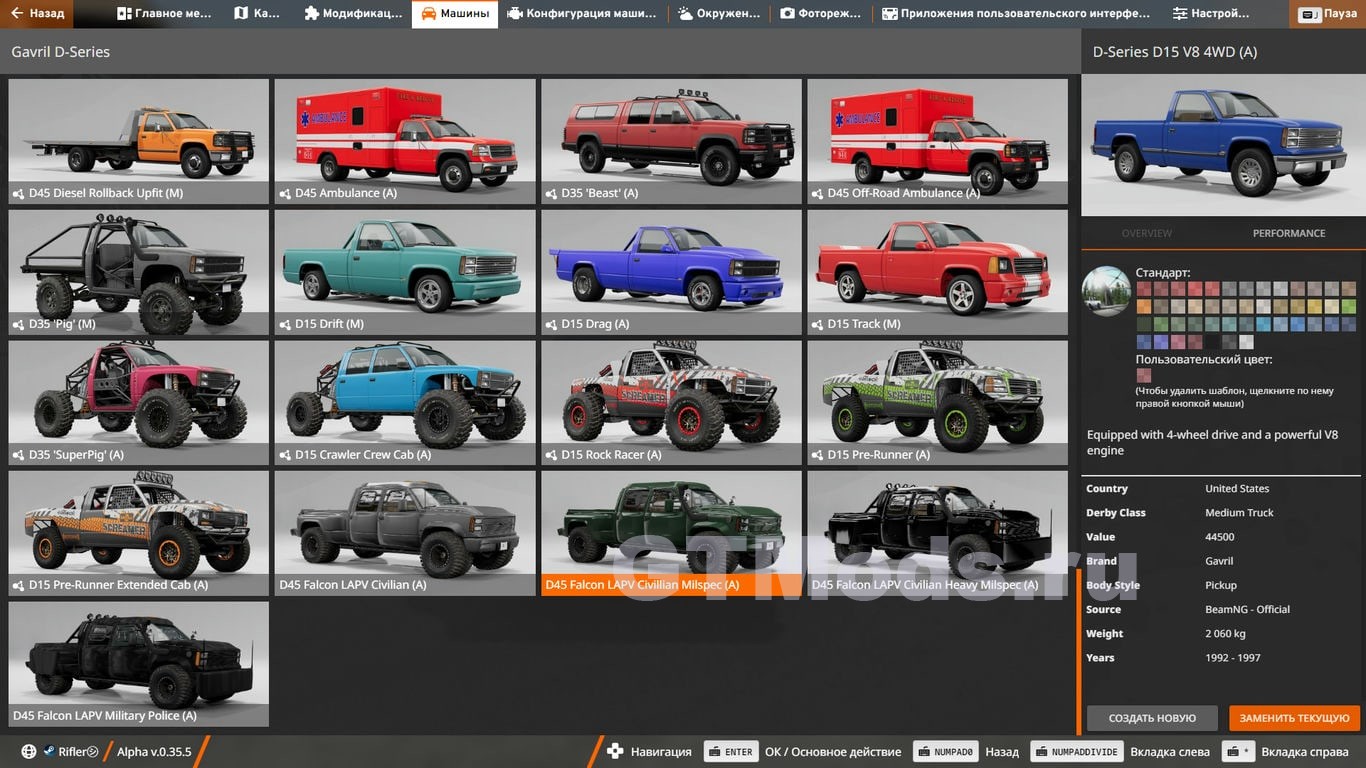Select D35 'SuperPig' (A) vehicle
1366x768 pixels.
click(x=138, y=403)
